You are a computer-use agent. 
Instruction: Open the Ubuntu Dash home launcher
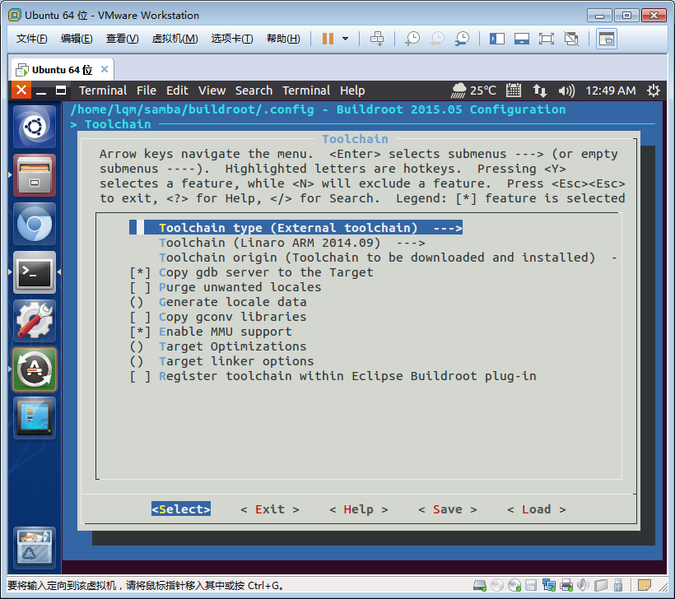(35, 130)
